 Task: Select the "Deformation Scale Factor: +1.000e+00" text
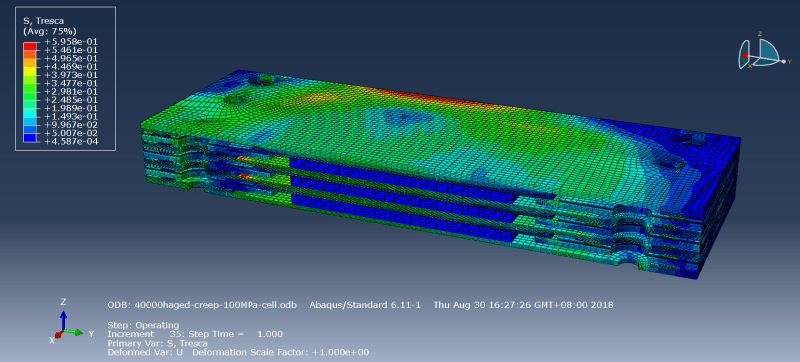coord(281,352)
